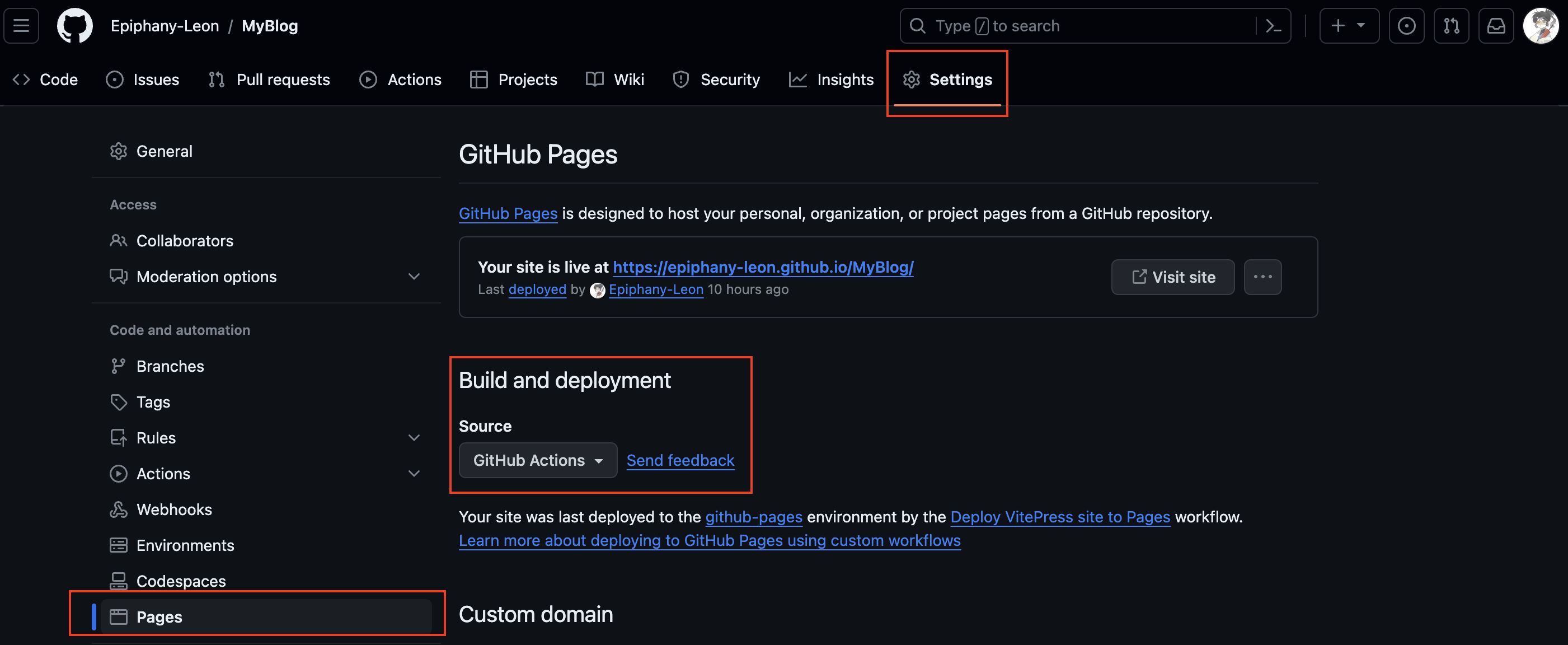The height and width of the screenshot is (645, 1568).
Task: Open Environments settings in the sidebar
Action: pyautogui.click(x=266, y=546)
